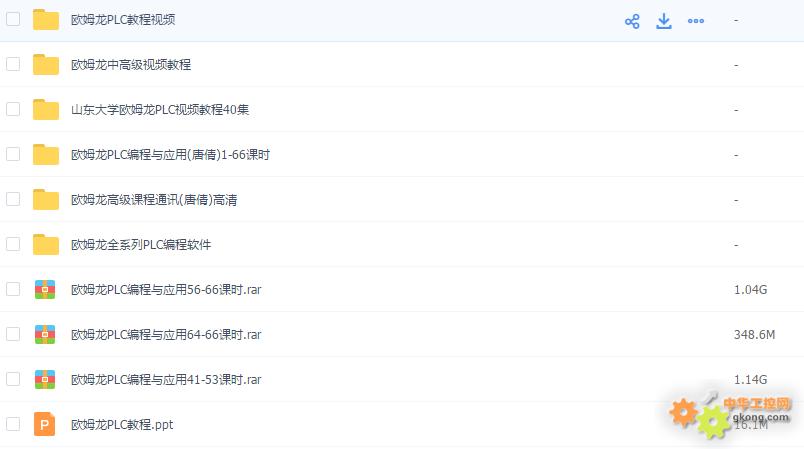Screen dimensions: 804x449
Task: Click folder icon of 欧姆龙PLC编程与应用(唐倩)1-66课时
Action: [x=46, y=154]
